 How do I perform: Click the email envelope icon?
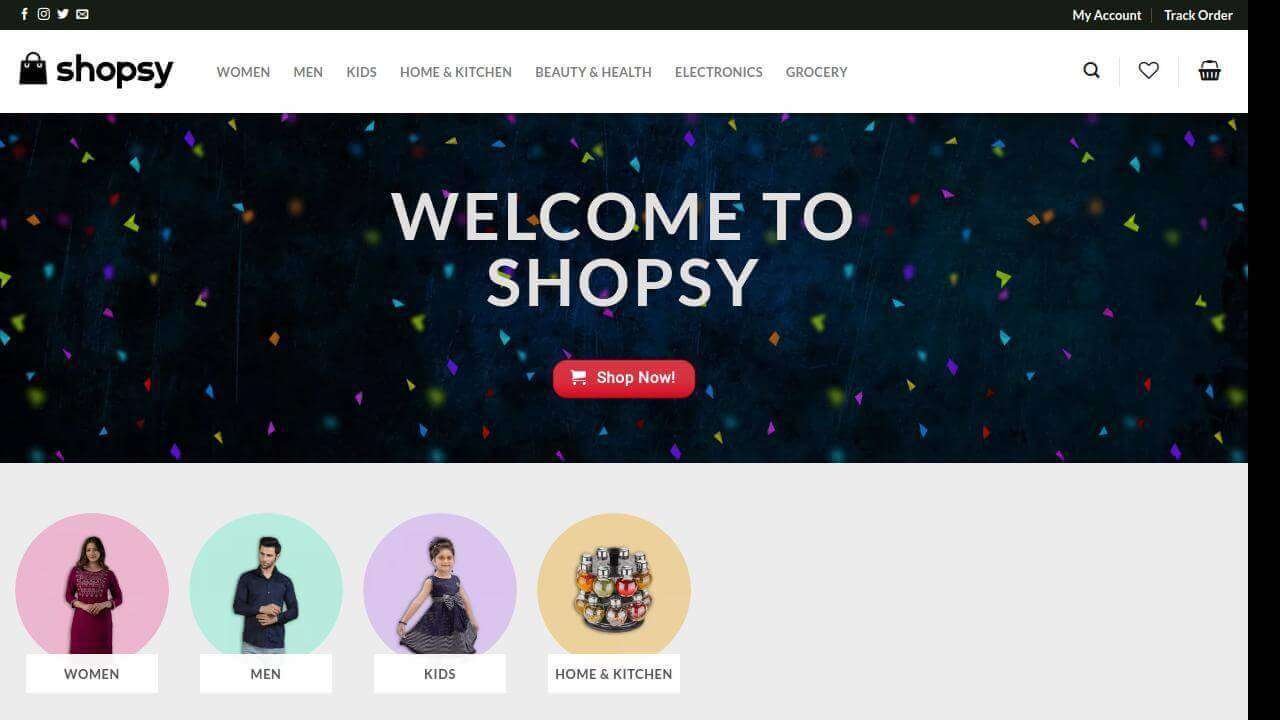point(82,14)
